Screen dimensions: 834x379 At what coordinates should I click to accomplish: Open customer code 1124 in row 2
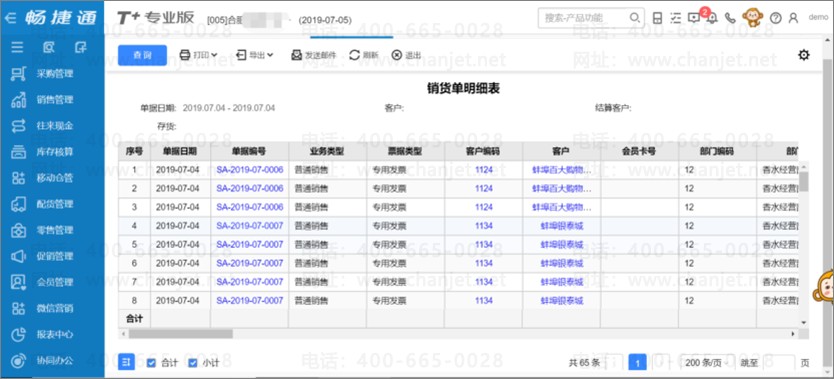pos(484,189)
